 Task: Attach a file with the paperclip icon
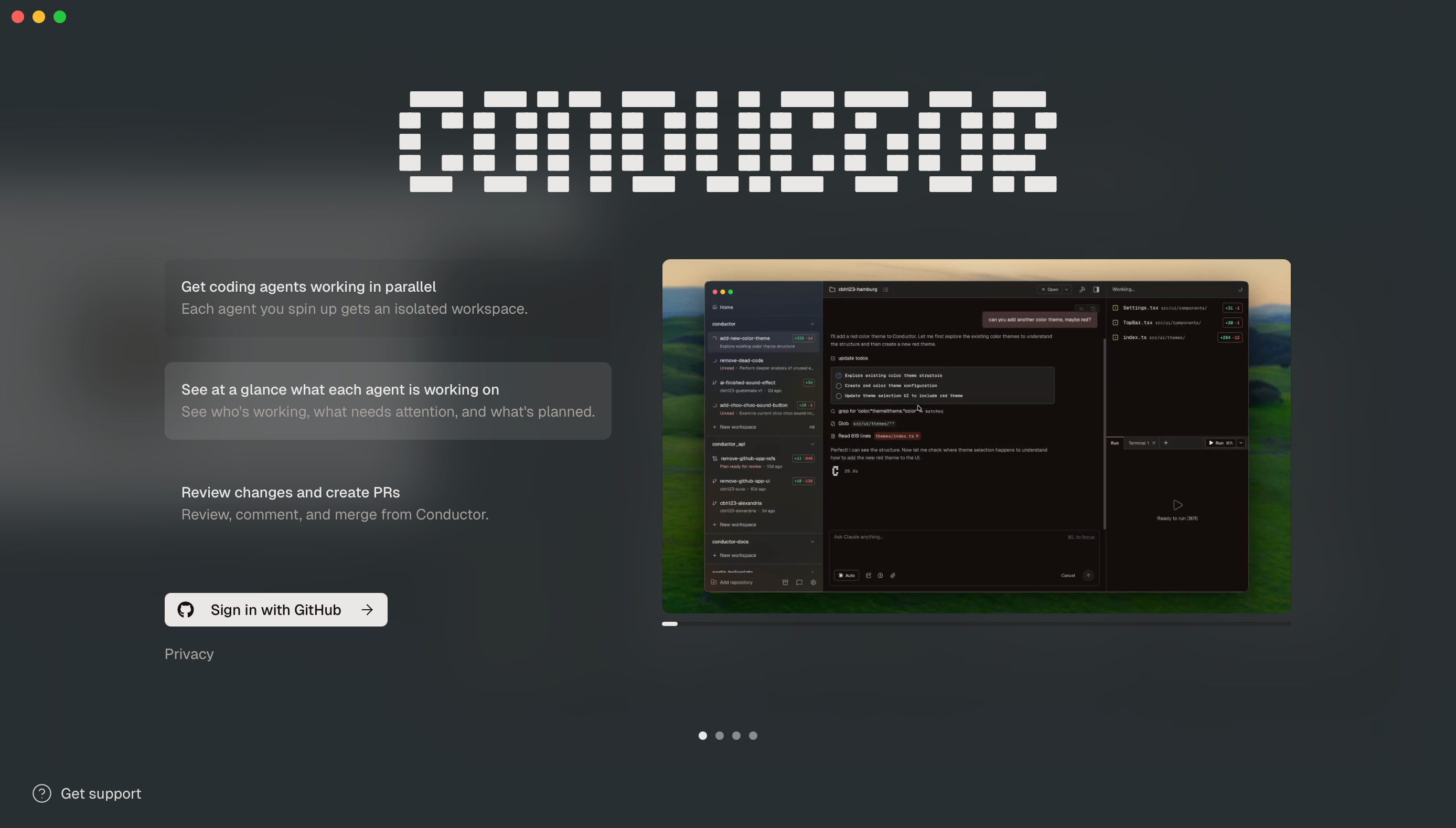(x=892, y=575)
